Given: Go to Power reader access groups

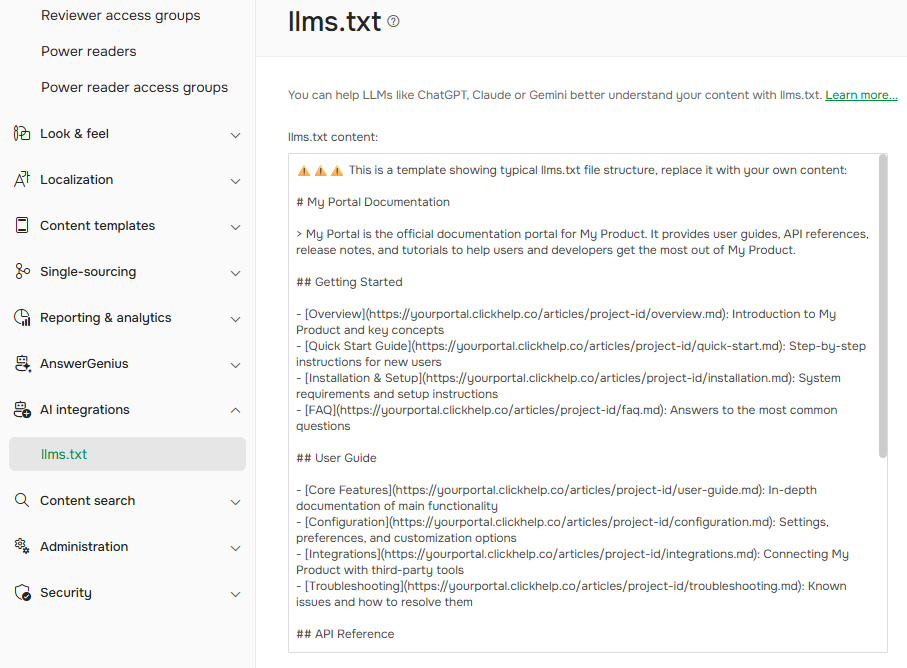Looking at the screenshot, I should pyautogui.click(x=134, y=87).
